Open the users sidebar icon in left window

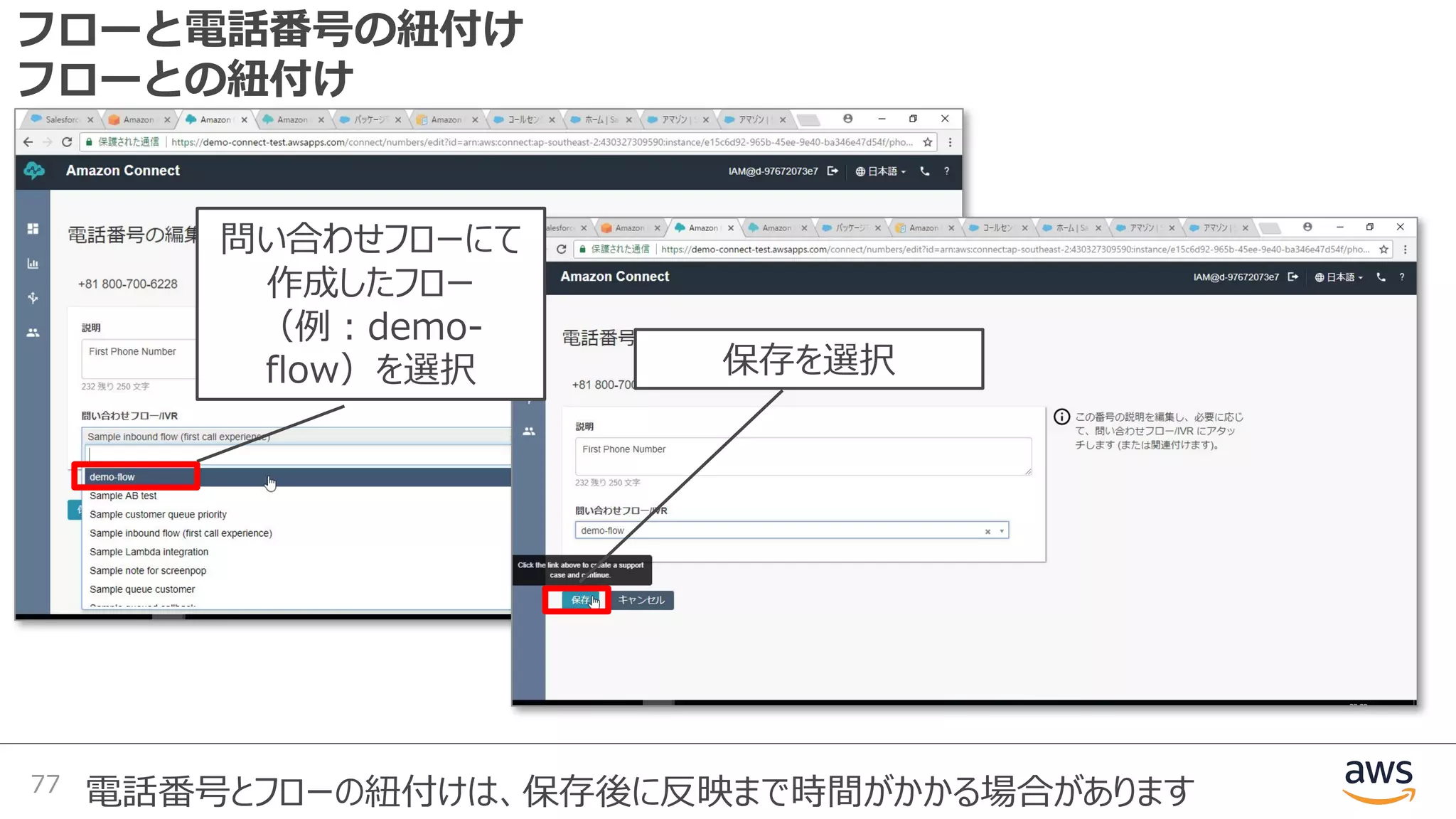click(33, 333)
